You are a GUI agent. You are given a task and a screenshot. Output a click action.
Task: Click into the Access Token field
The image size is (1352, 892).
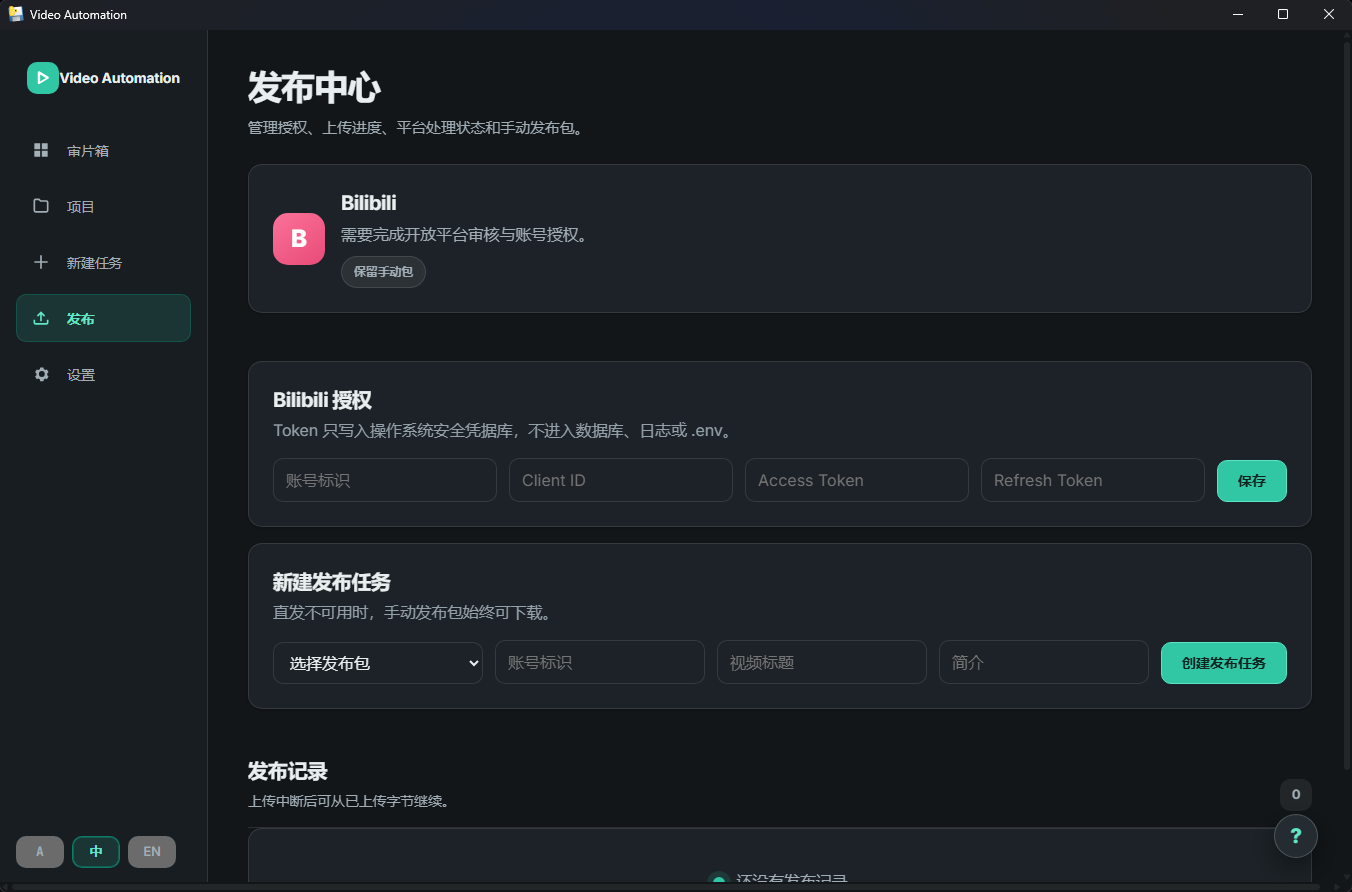click(857, 480)
